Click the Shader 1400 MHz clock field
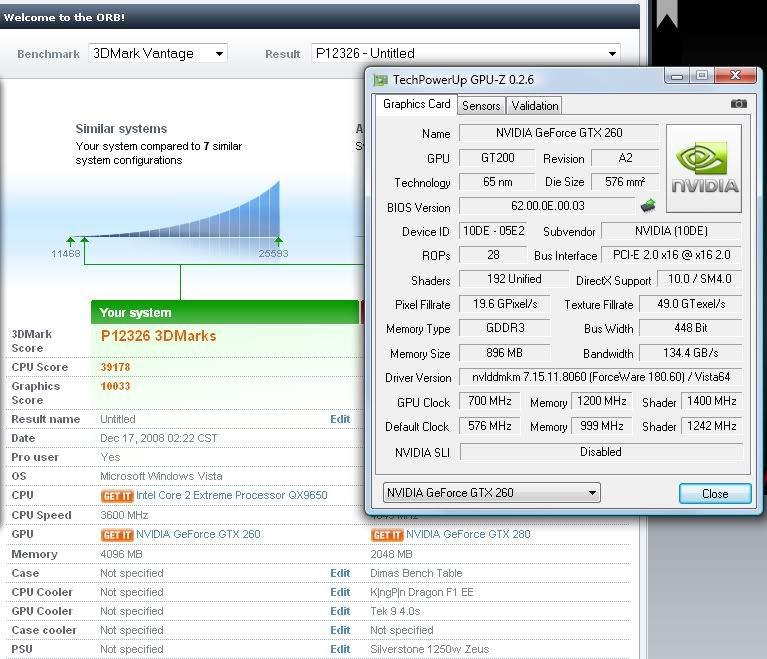 712,401
